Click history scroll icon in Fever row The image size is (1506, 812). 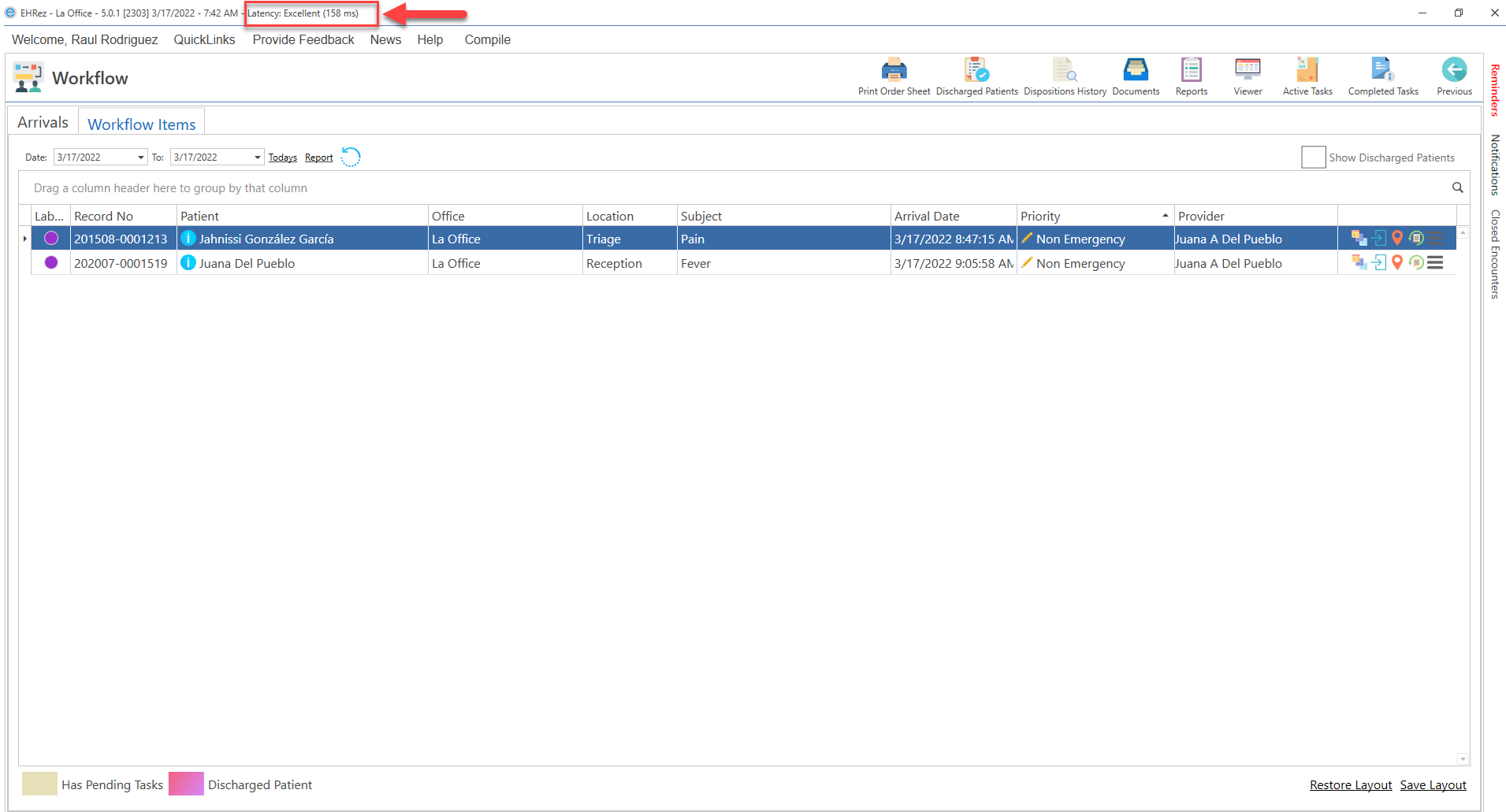pos(1416,262)
